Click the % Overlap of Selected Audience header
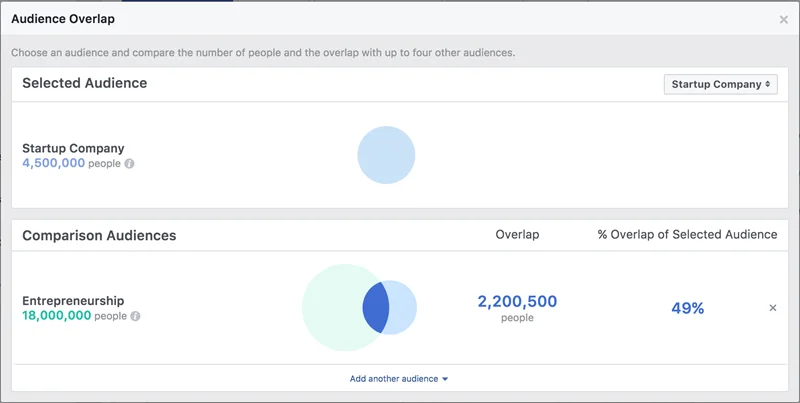 [687, 235]
